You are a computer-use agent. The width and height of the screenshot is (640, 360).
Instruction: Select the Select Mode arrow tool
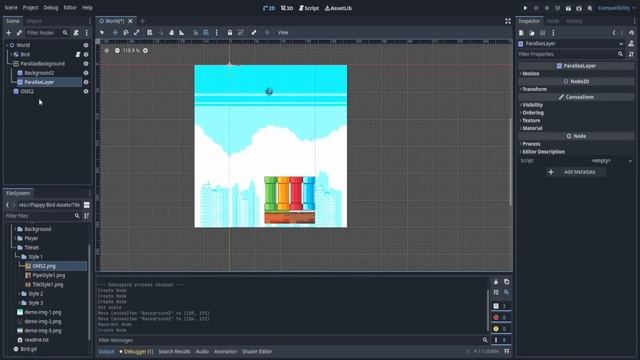click(102, 33)
